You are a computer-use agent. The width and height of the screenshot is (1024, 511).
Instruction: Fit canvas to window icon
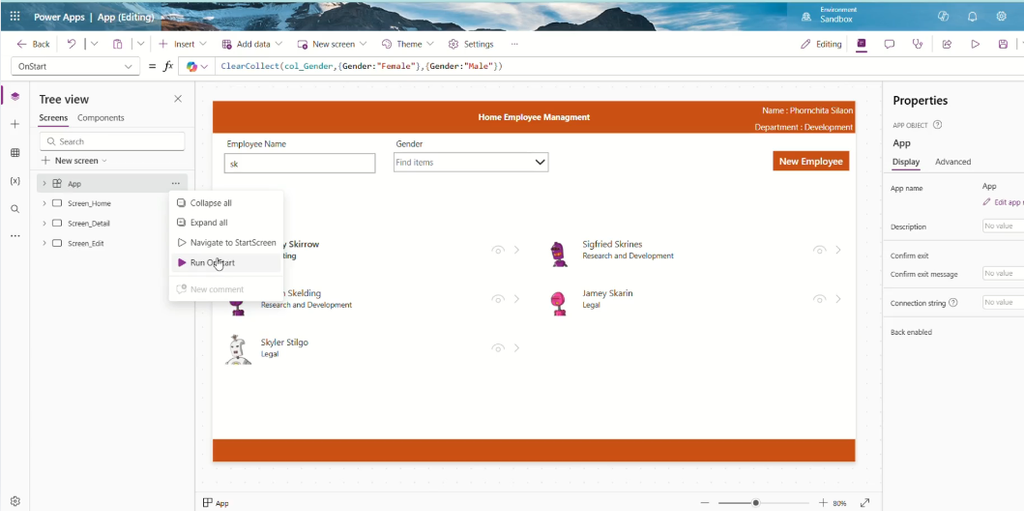point(865,503)
